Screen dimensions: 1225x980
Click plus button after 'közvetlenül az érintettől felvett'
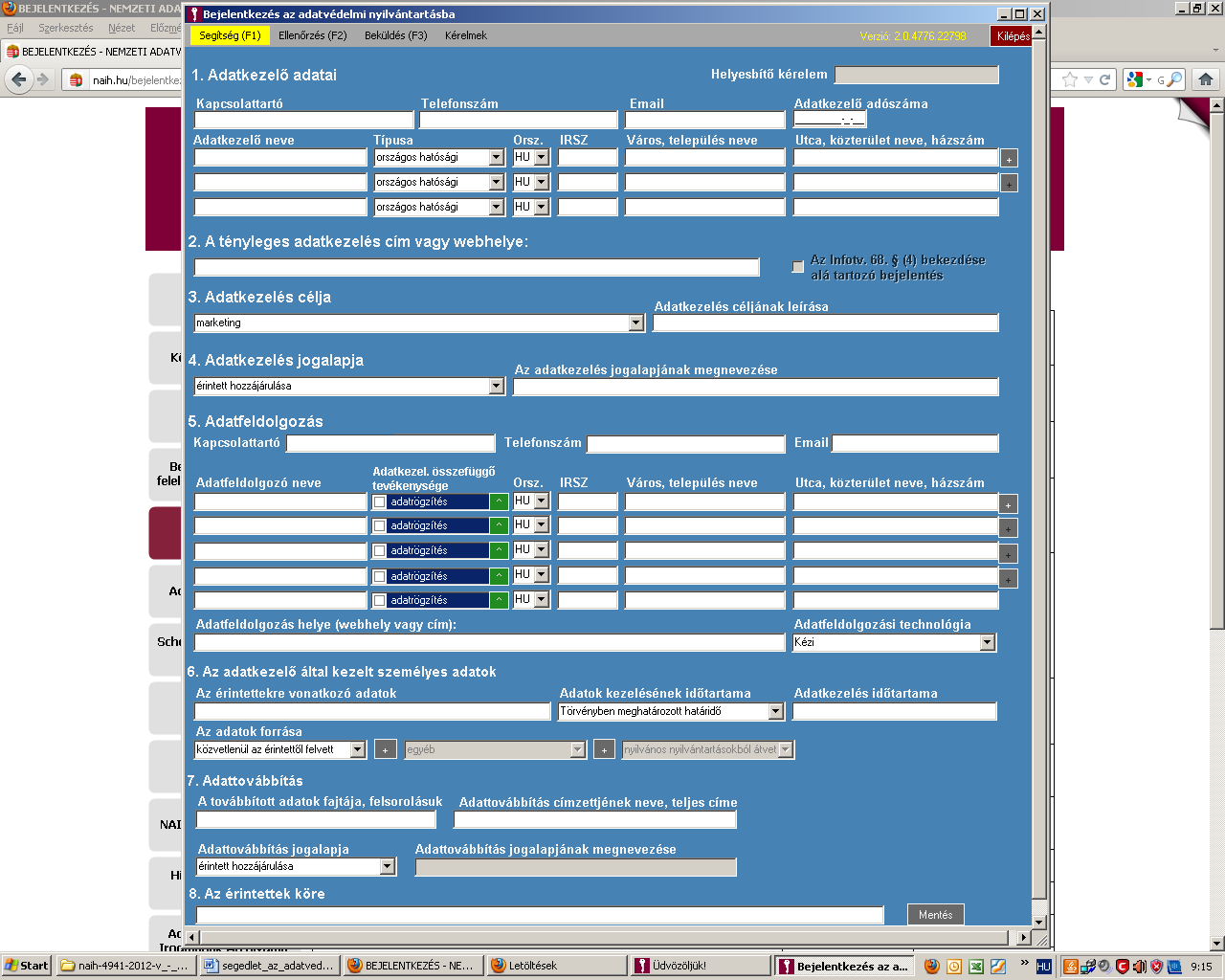pos(385,749)
